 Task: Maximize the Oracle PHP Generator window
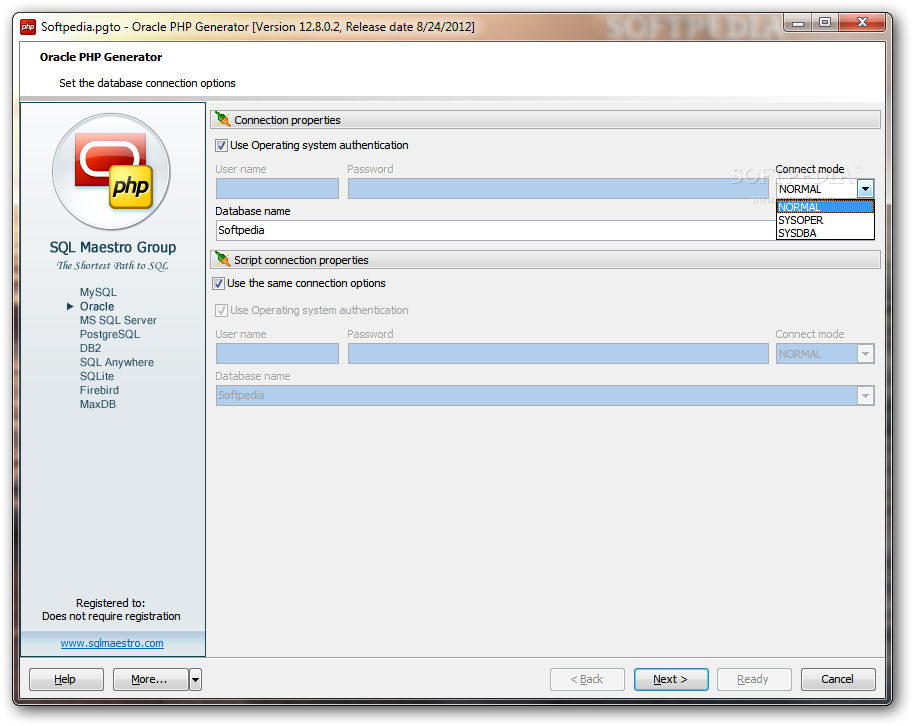pyautogui.click(x=824, y=23)
